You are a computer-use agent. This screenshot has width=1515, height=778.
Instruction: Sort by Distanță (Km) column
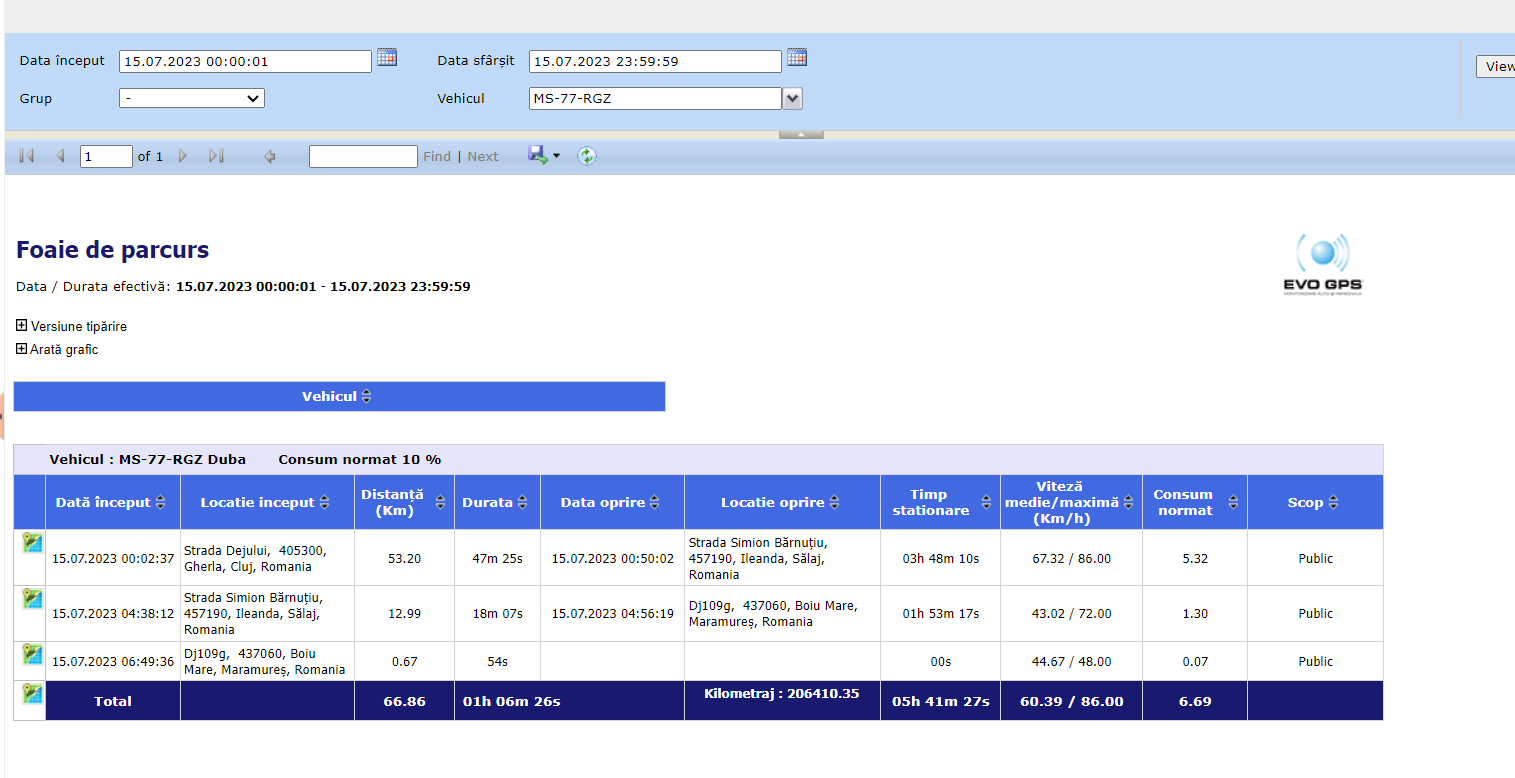pos(440,503)
